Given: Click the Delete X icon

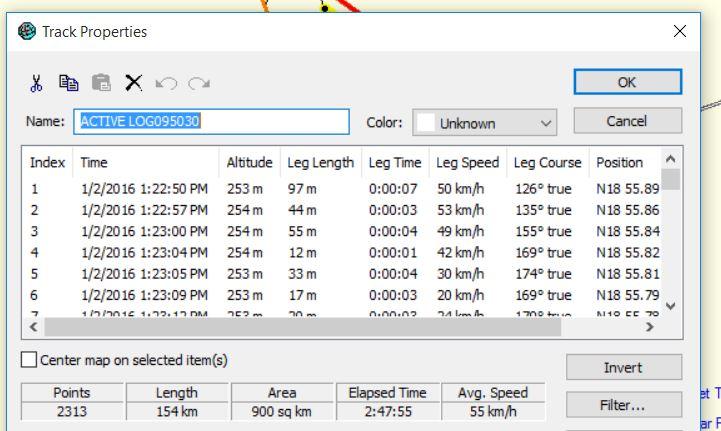Looking at the screenshot, I should coord(133,83).
